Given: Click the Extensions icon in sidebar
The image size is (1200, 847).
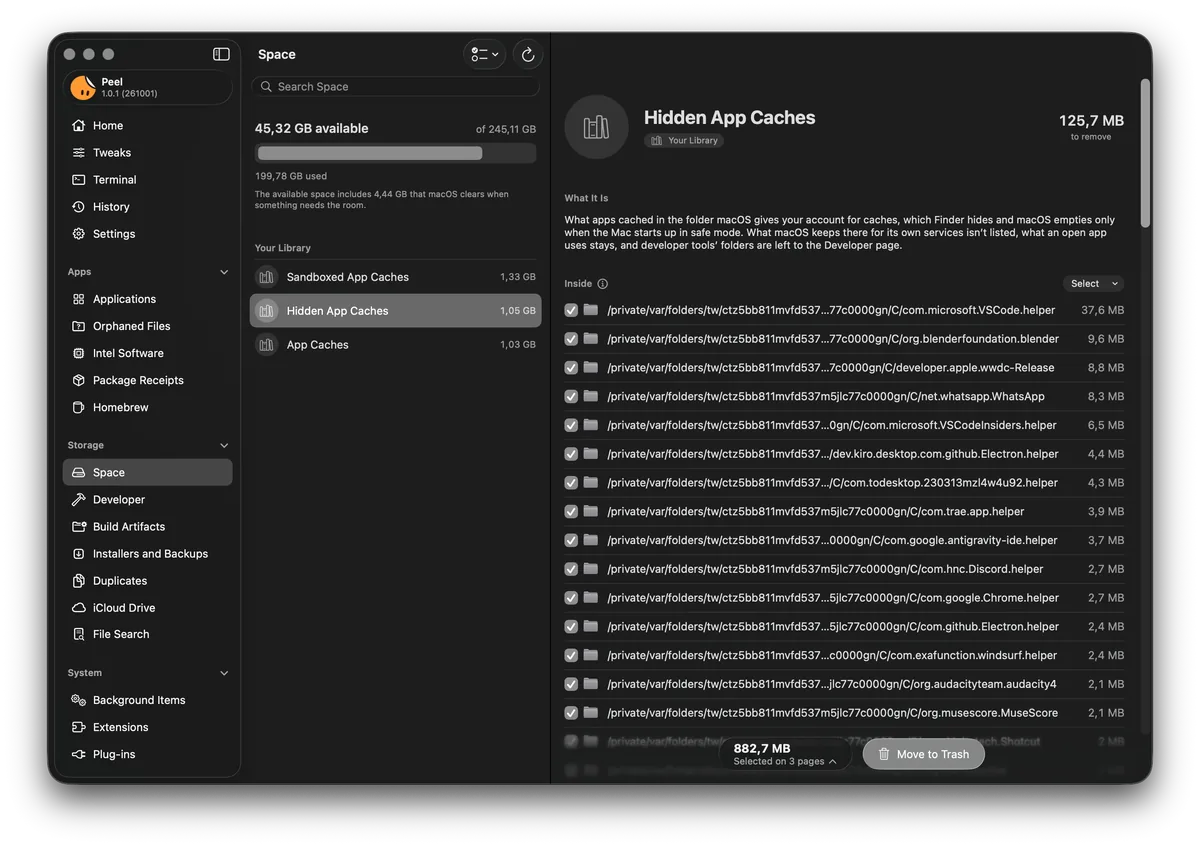Looking at the screenshot, I should pyautogui.click(x=79, y=727).
